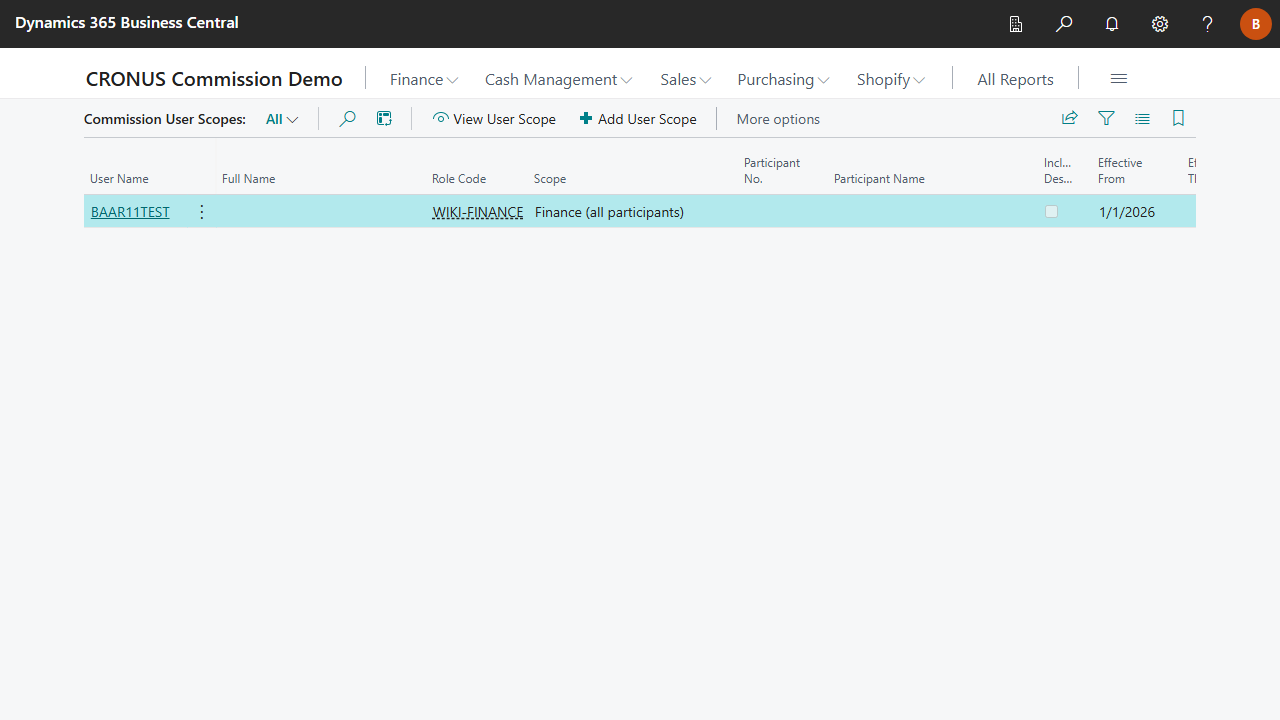Search the Commission User Scopes list
This screenshot has width=1280, height=720.
point(347,119)
